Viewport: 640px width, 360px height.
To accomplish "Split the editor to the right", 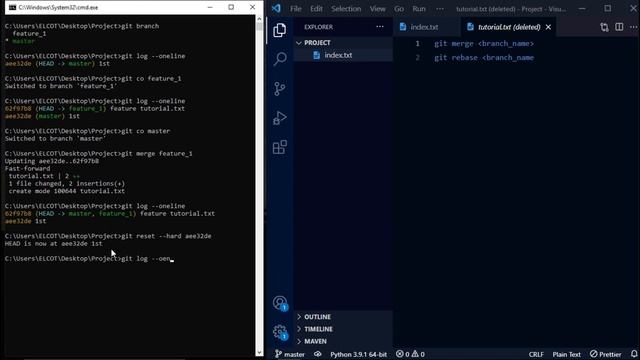I will (619, 27).
